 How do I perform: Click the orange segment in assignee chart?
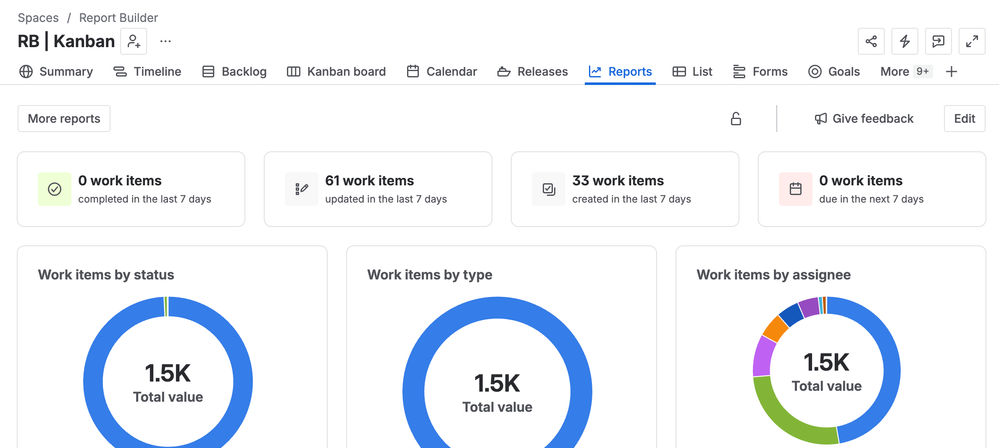[775, 328]
